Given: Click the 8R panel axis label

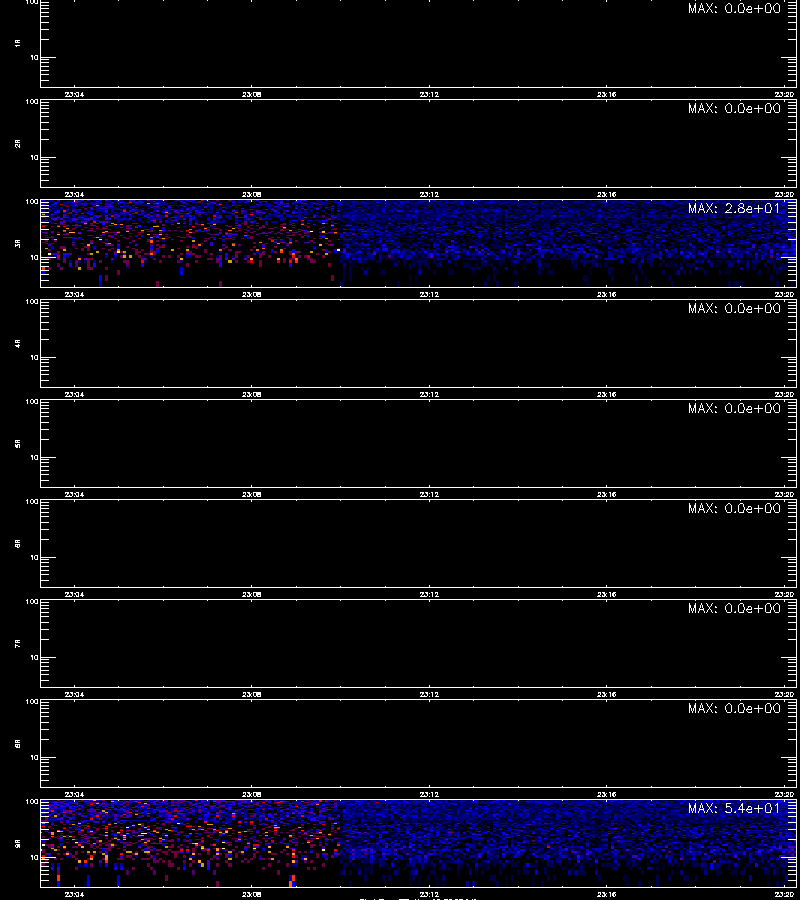Looking at the screenshot, I should pos(18,743).
